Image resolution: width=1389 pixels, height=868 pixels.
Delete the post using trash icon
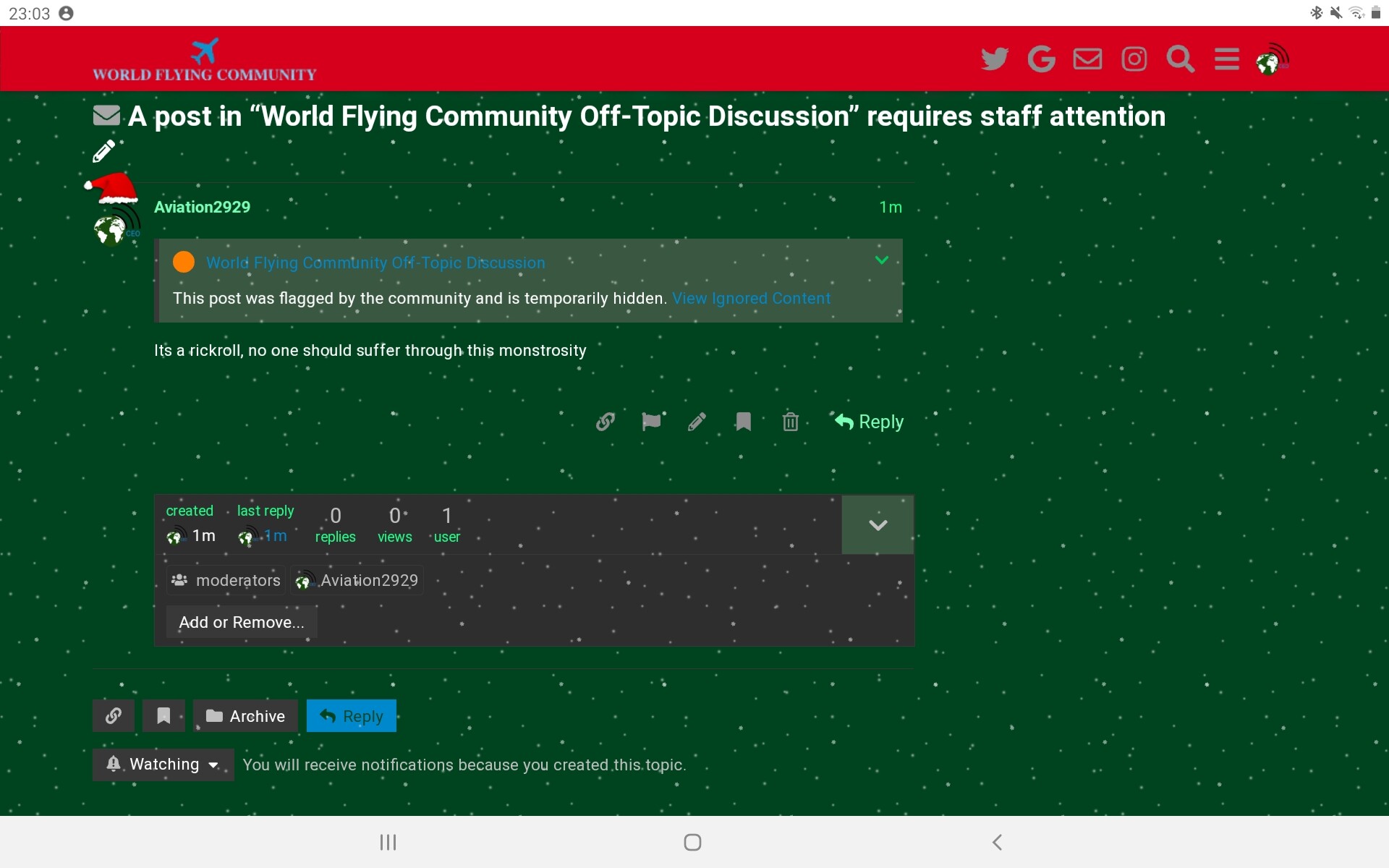coord(790,422)
